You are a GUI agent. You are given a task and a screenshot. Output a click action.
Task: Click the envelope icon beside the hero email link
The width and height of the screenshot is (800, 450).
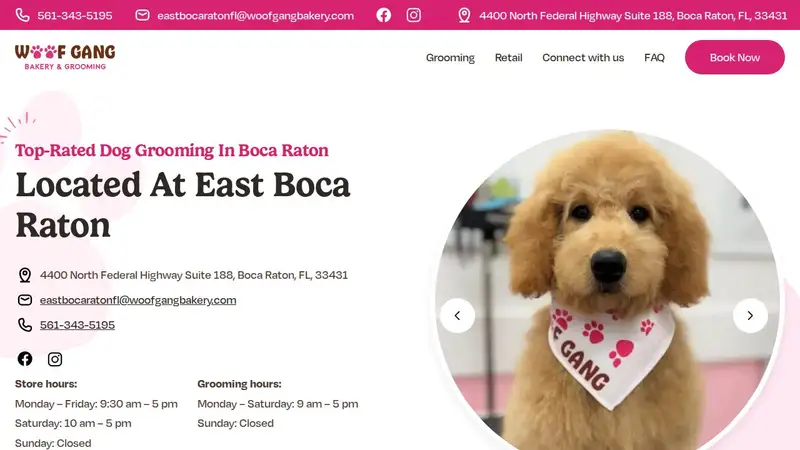(24, 300)
